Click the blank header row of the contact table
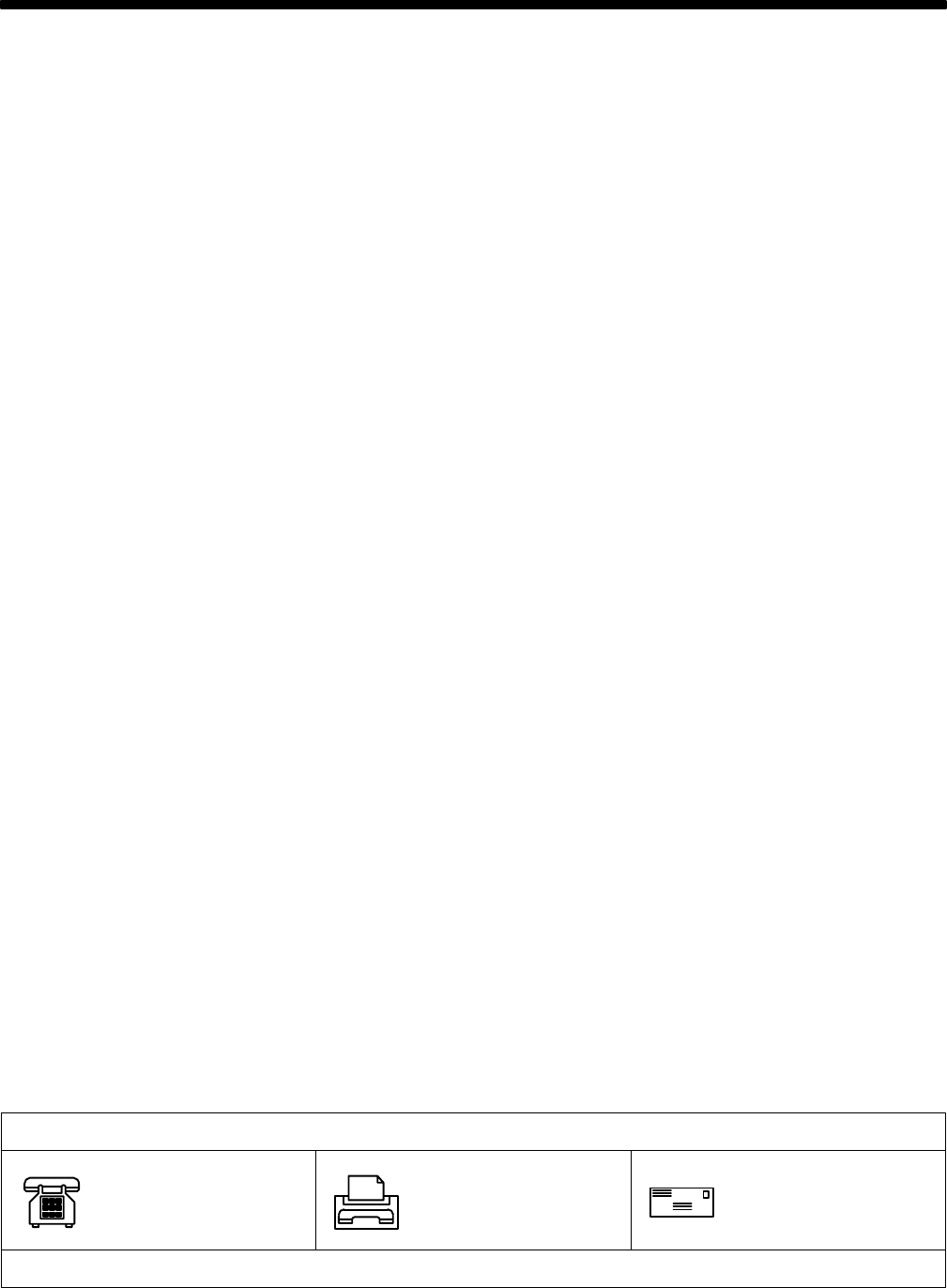Screen dimensions: 947x1288 (473, 1131)
